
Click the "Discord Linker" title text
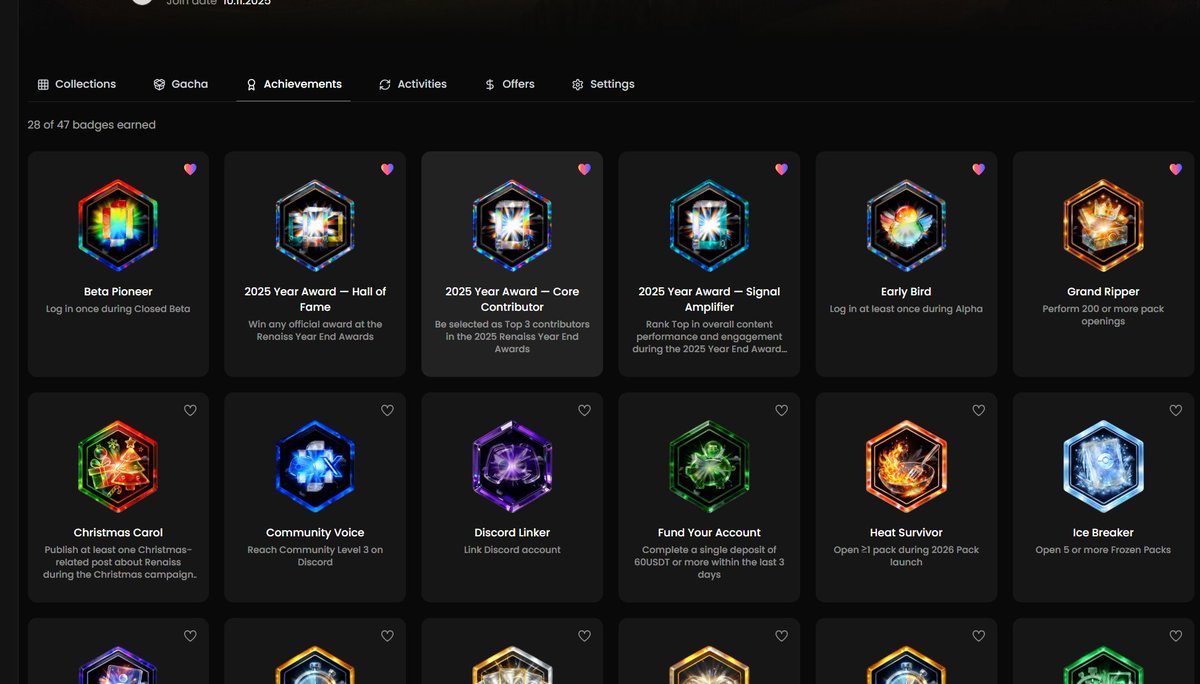[512, 533]
